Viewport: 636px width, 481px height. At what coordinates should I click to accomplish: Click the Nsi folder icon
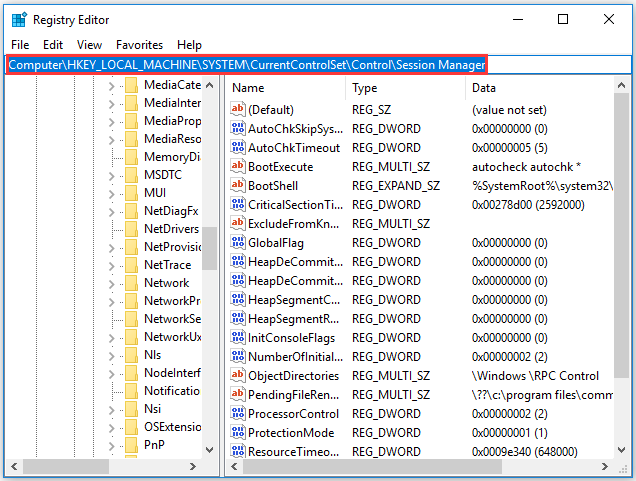[x=131, y=409]
